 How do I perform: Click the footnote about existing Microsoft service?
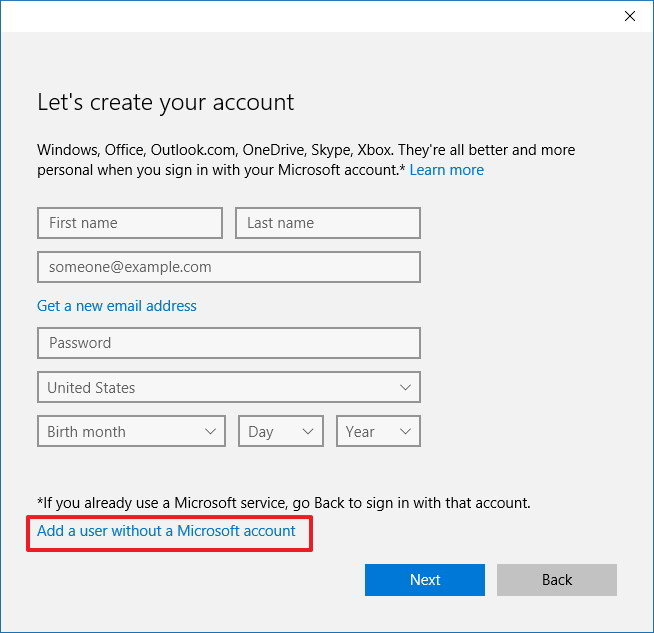[284, 503]
